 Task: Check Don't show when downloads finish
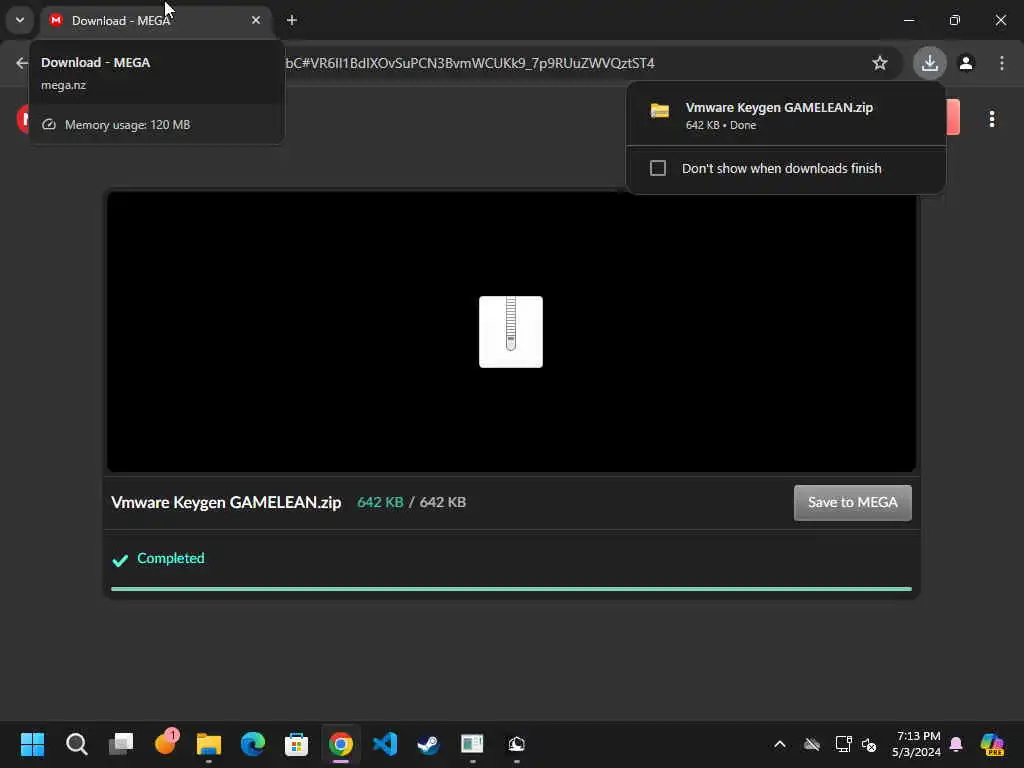point(658,168)
